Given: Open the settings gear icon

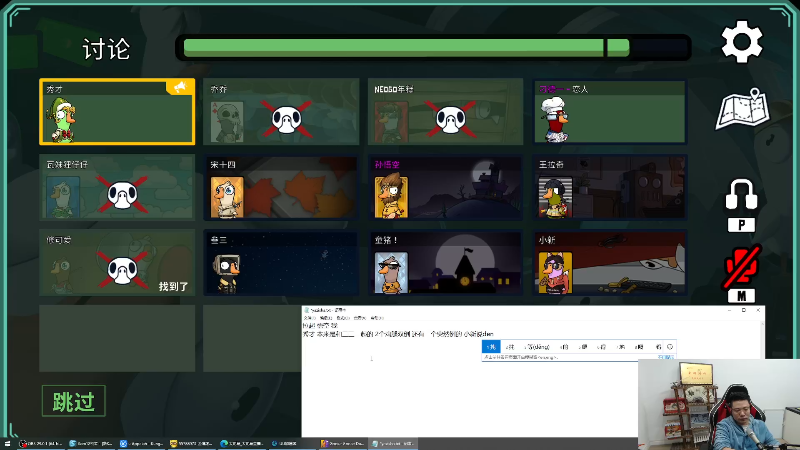Looking at the screenshot, I should 742,42.
